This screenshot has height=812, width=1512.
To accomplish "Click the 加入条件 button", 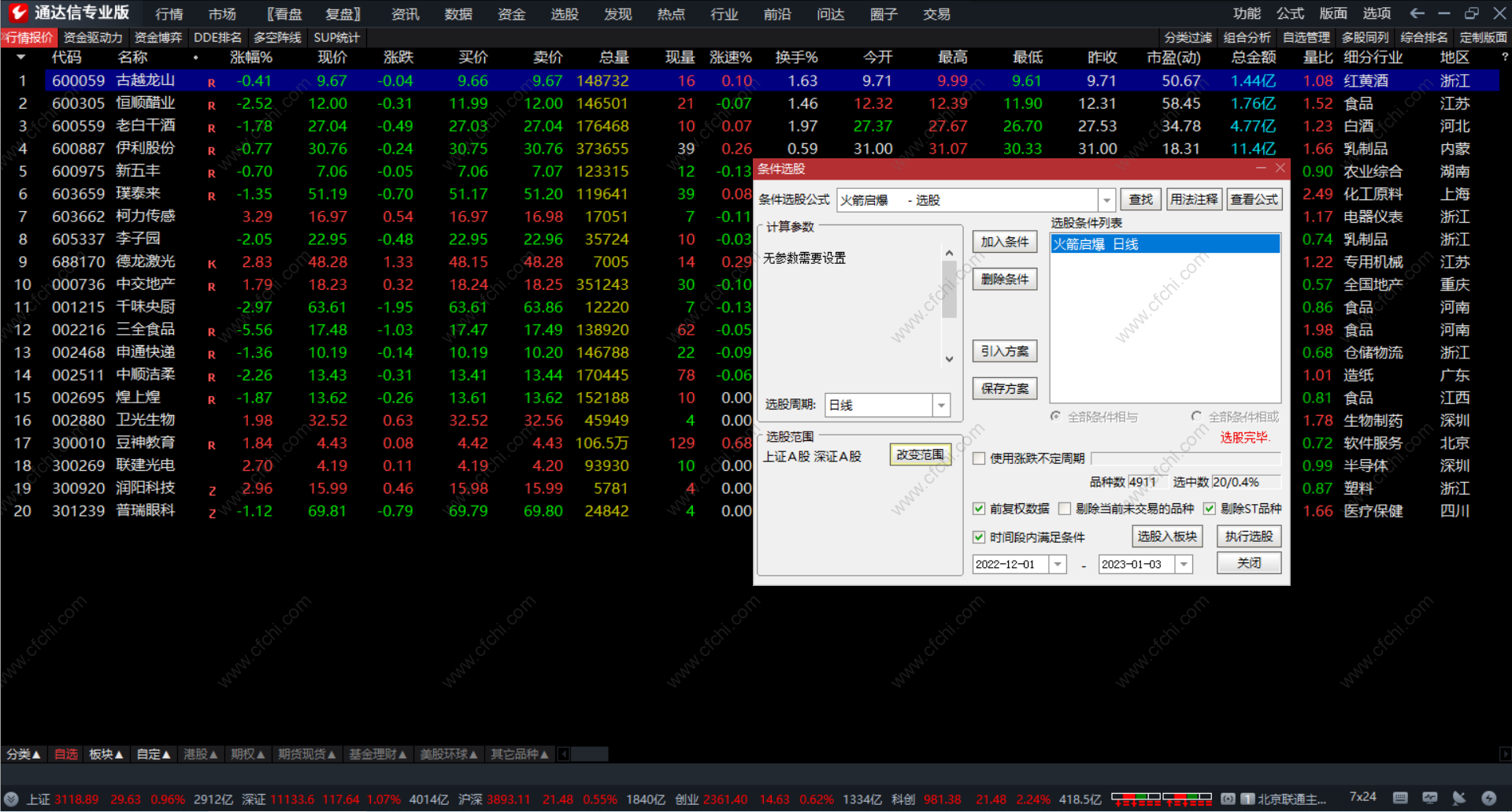I will click(1005, 242).
